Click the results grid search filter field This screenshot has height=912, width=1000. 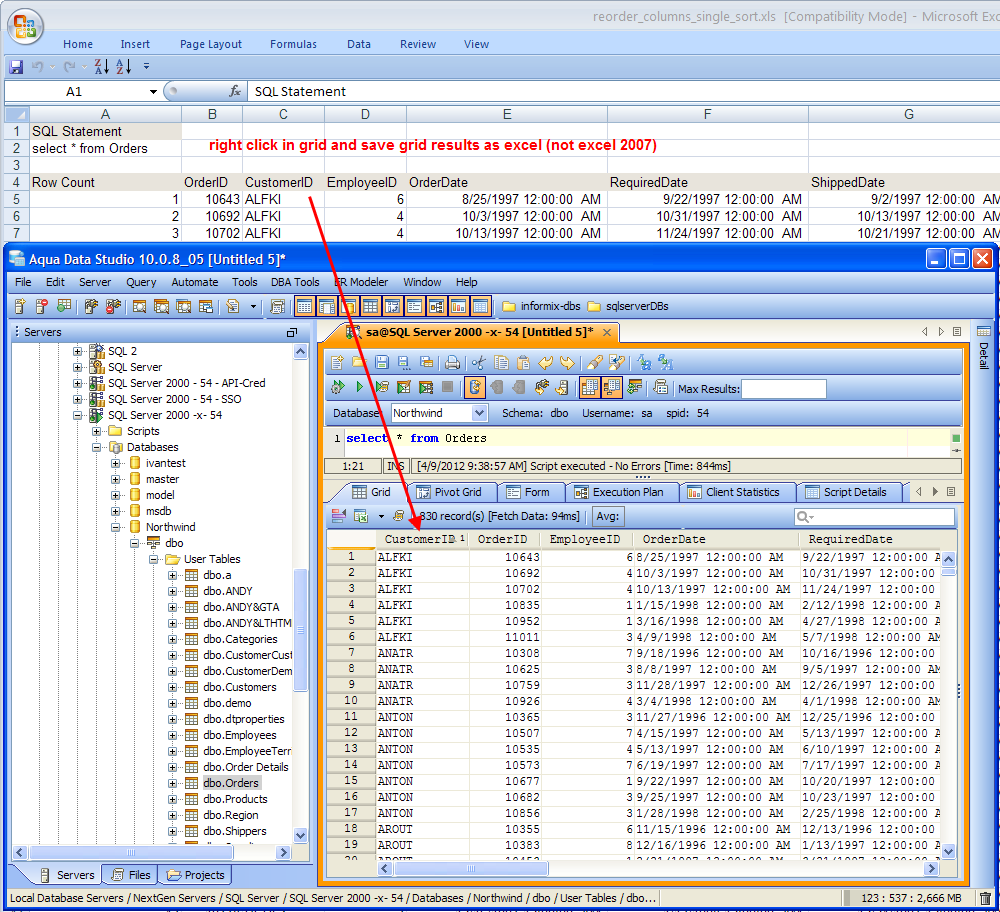874,517
